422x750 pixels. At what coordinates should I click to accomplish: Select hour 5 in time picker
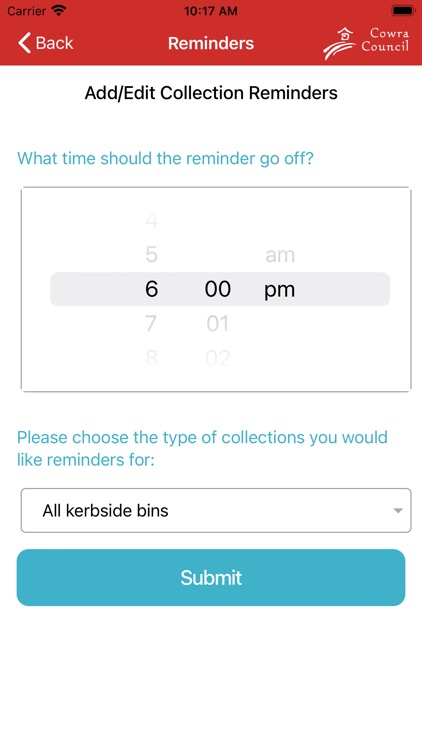(152, 254)
